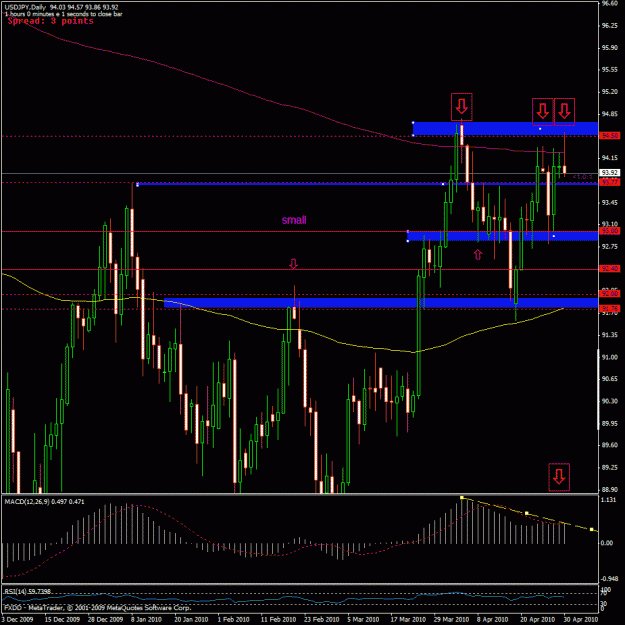Click the red 92.00 price level tag

tap(610, 294)
